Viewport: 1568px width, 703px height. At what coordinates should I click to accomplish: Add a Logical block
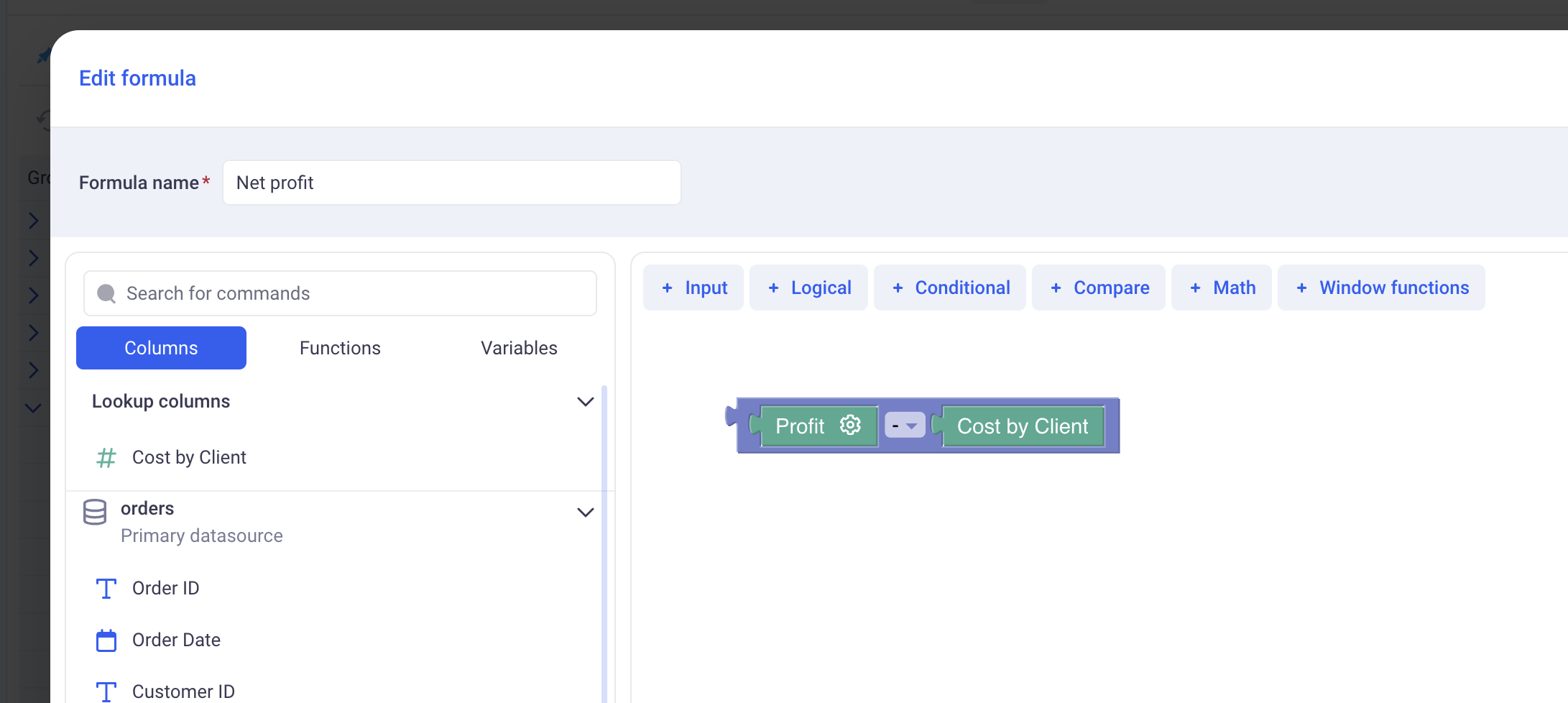tap(808, 288)
